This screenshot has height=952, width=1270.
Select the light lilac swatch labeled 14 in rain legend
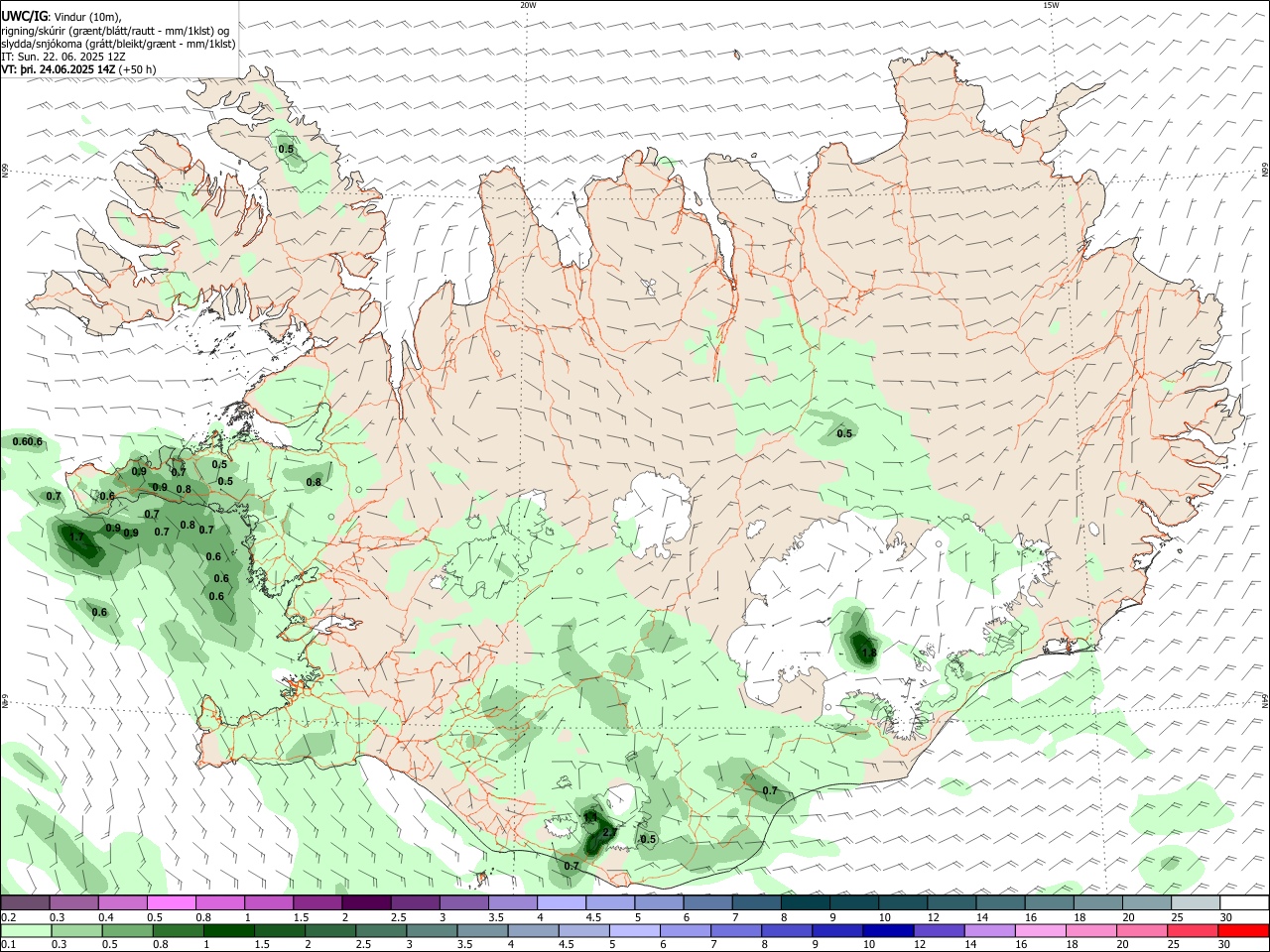pos(988,931)
